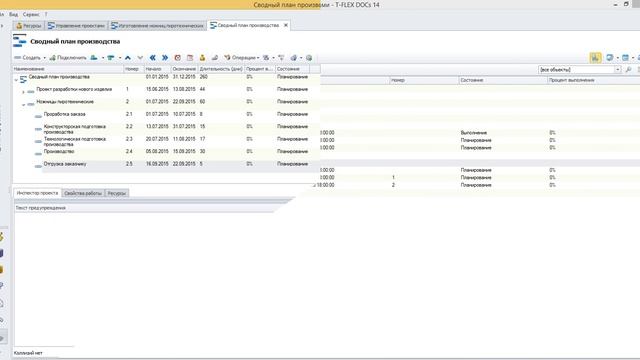Open the dropdown arrow after the teal icon
Image resolution: width=640 pixels, height=360 pixels.
120,58
